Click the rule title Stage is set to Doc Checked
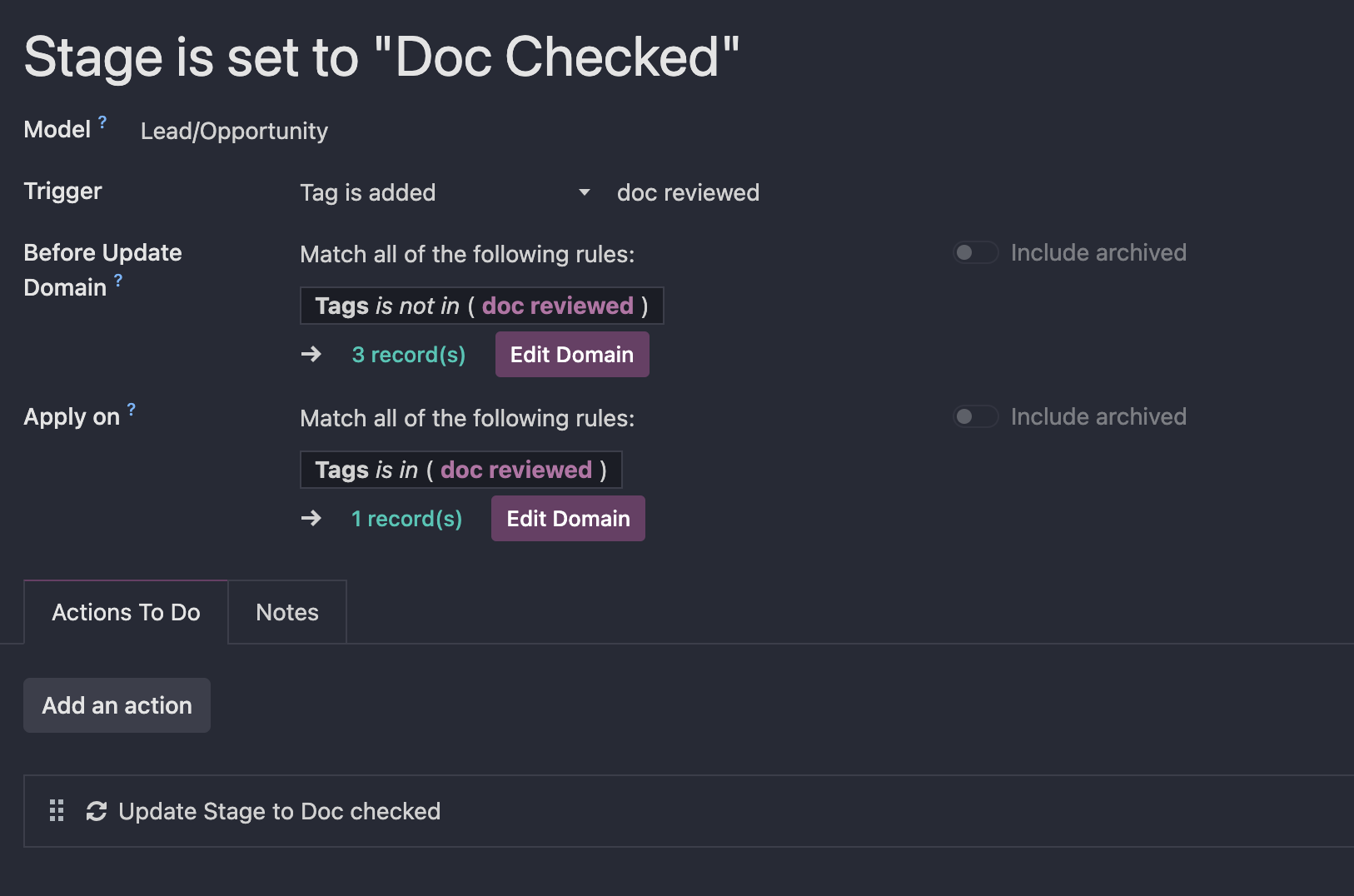 pos(381,57)
